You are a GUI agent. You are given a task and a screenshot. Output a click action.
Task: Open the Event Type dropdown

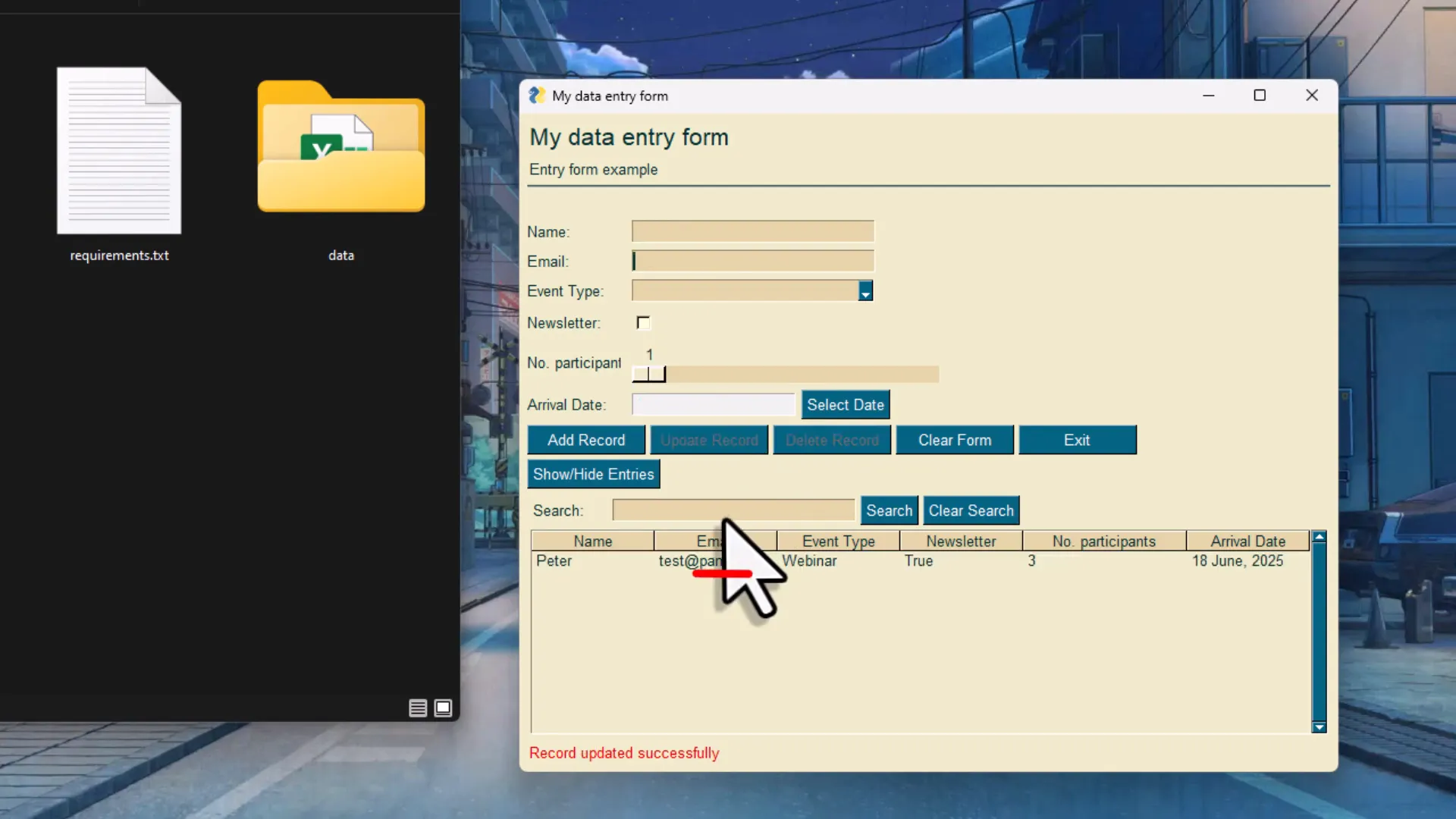click(x=864, y=290)
